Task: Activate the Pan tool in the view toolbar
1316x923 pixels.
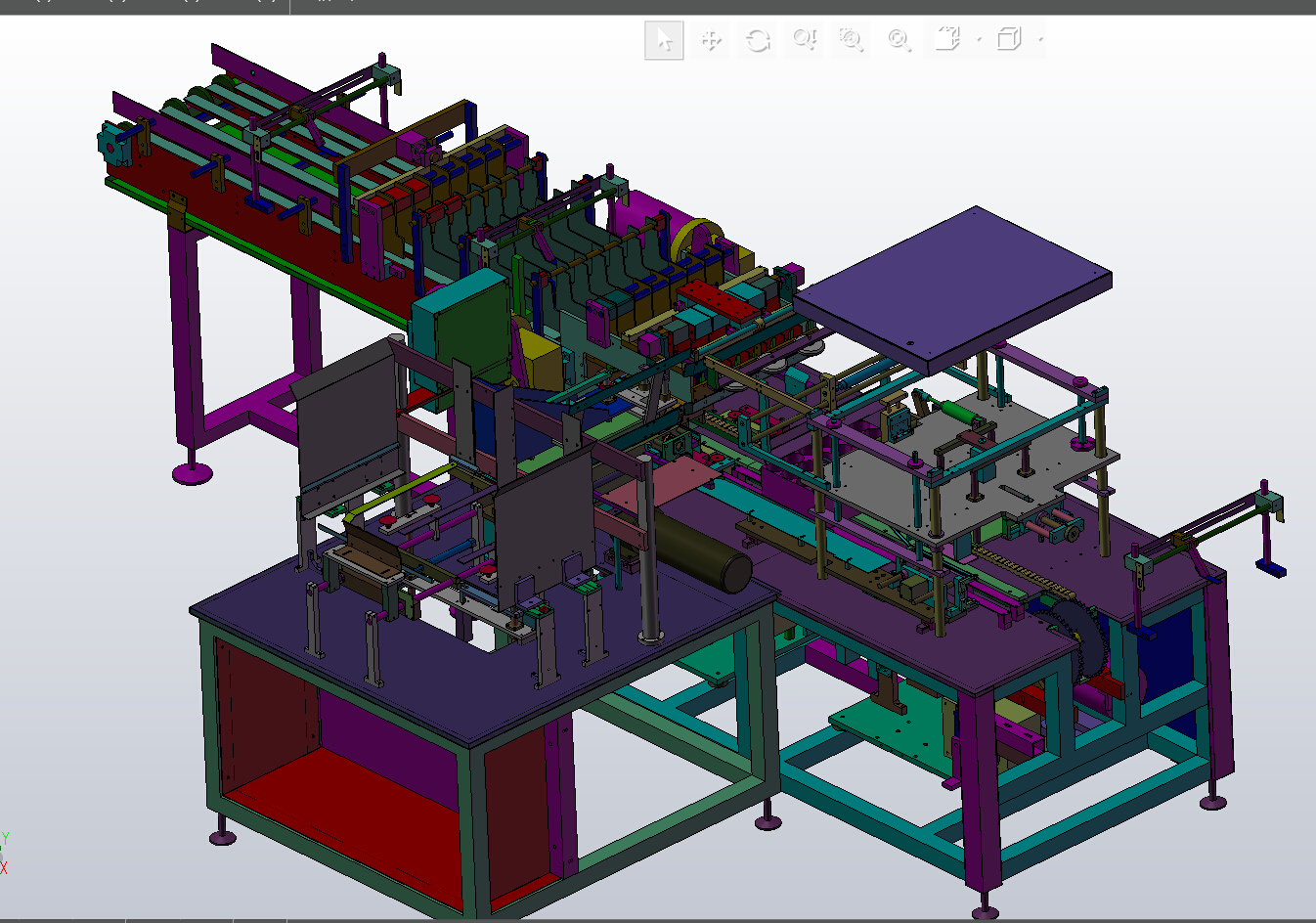Action: coord(710,40)
